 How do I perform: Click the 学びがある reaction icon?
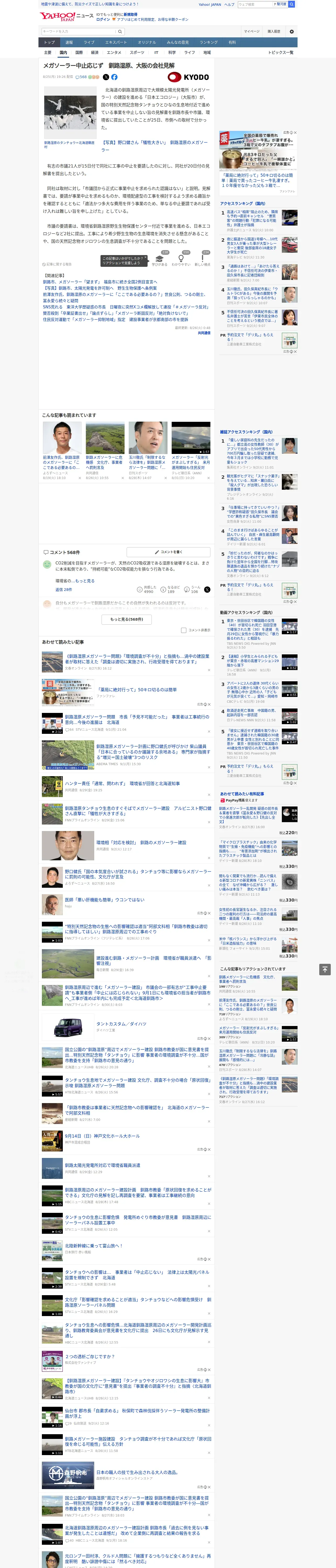(159, 258)
